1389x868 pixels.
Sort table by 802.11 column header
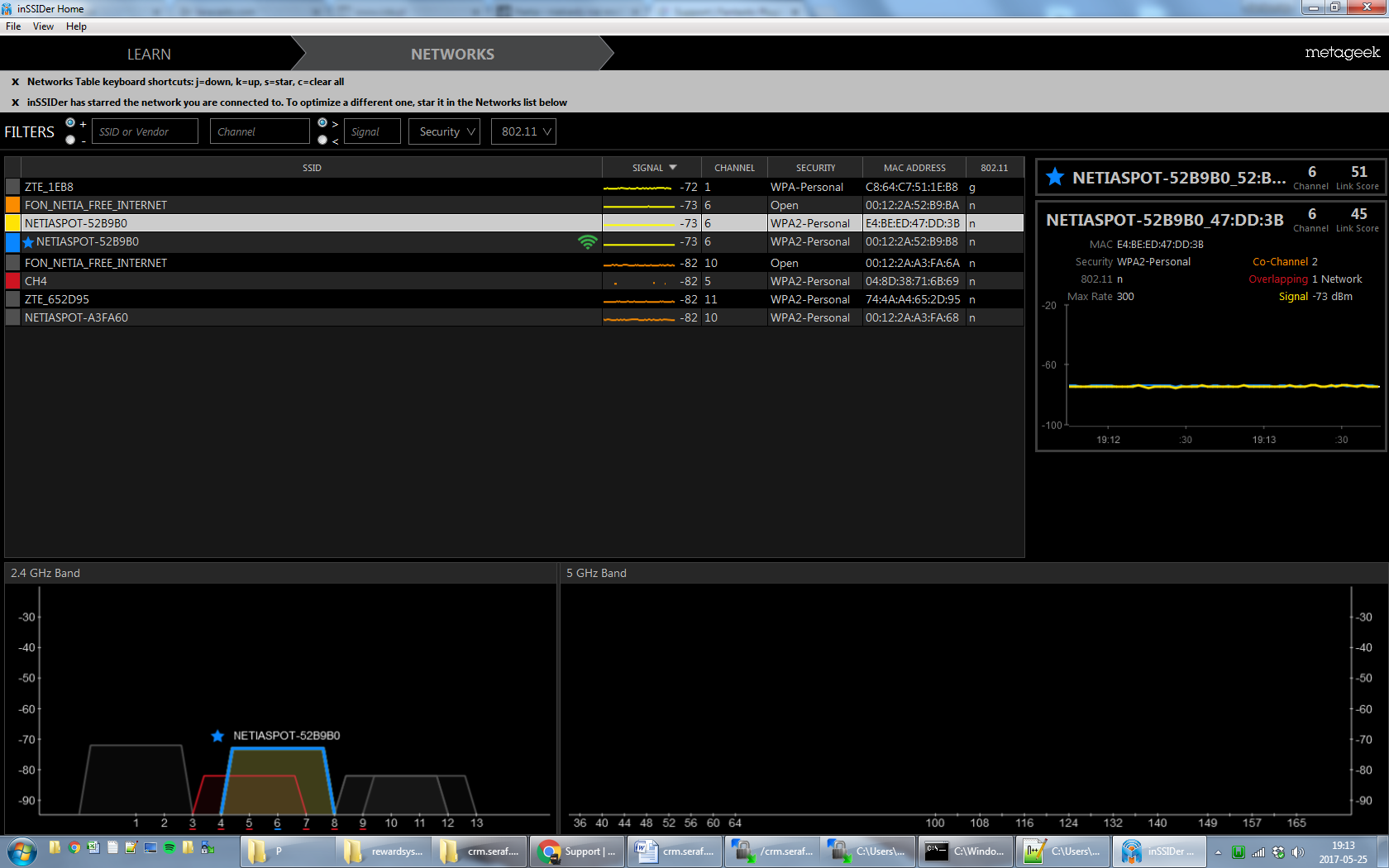click(995, 167)
